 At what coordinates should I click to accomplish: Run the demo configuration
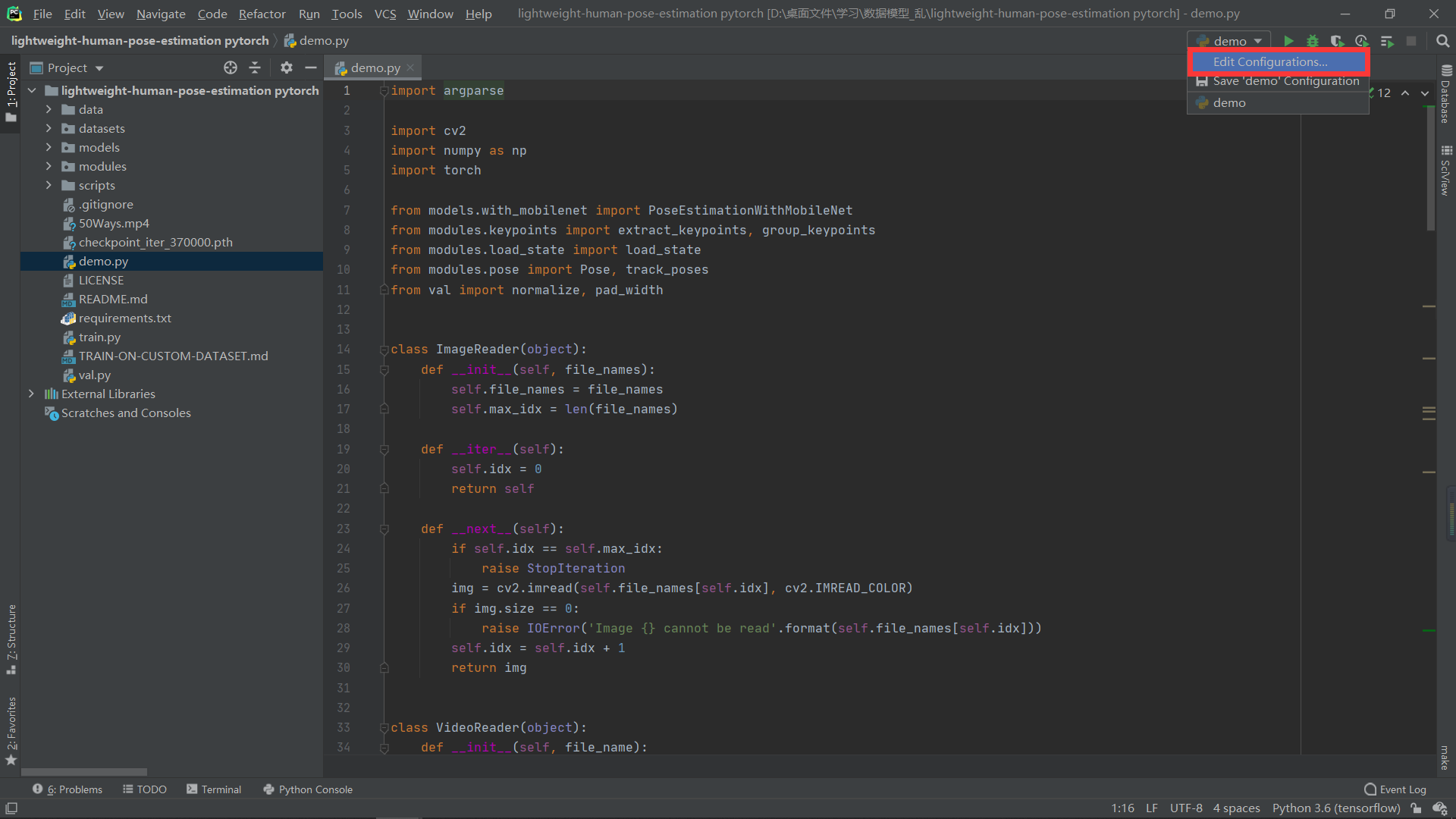[x=1288, y=41]
